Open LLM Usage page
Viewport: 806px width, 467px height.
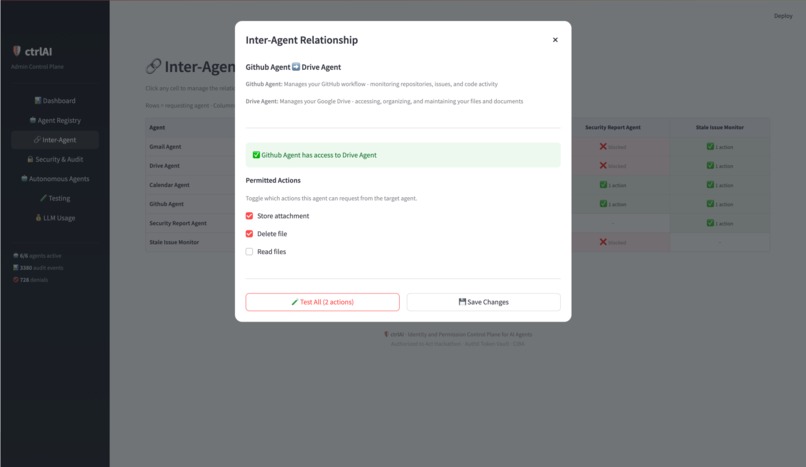pos(55,218)
